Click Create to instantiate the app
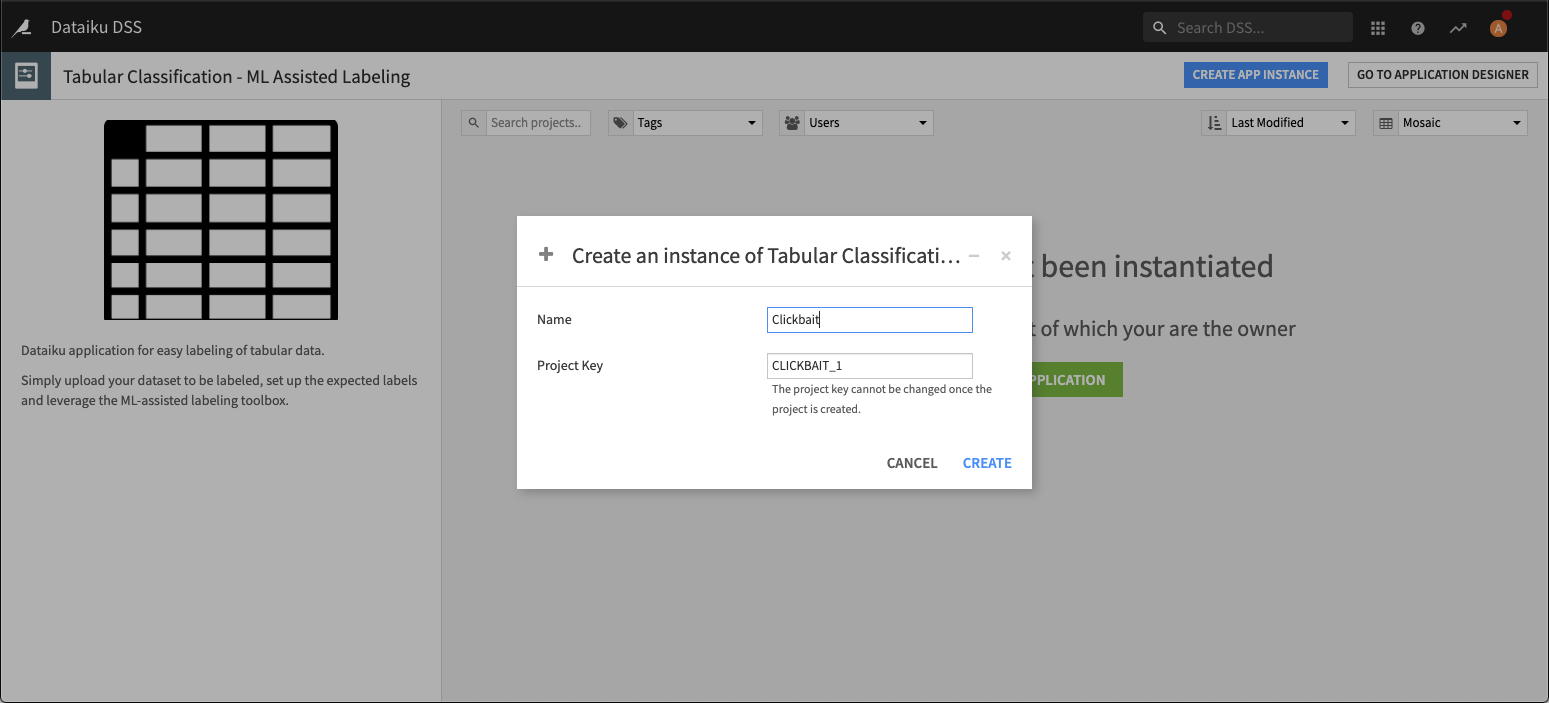The image size is (1549, 703). (987, 463)
